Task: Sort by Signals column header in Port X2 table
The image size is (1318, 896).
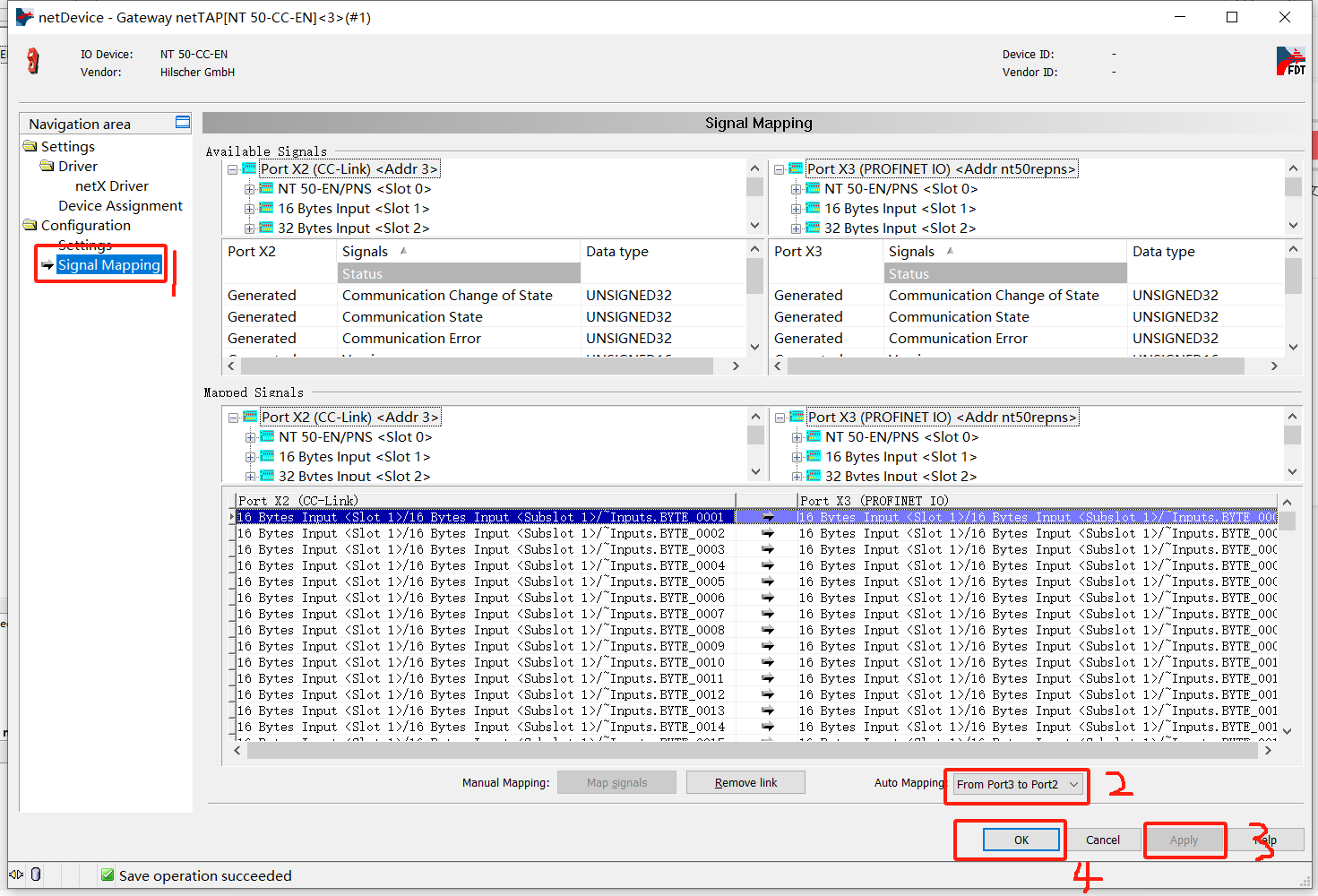Action: tap(366, 252)
